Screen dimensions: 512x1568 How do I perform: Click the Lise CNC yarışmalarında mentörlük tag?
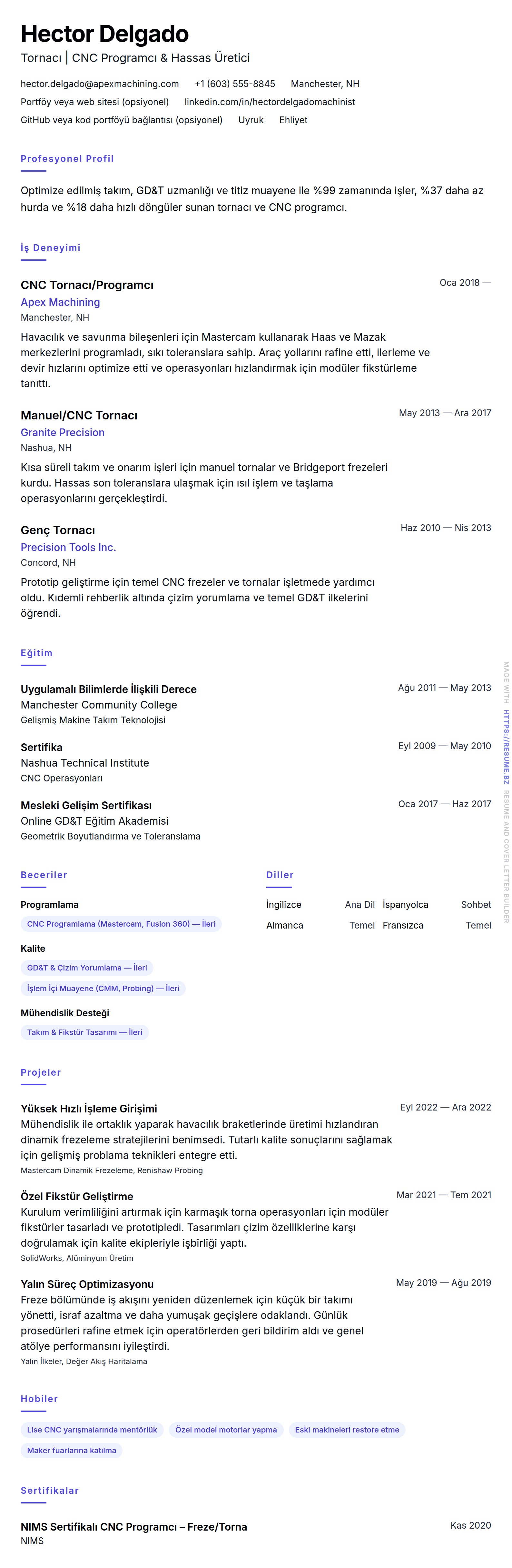tap(92, 1430)
